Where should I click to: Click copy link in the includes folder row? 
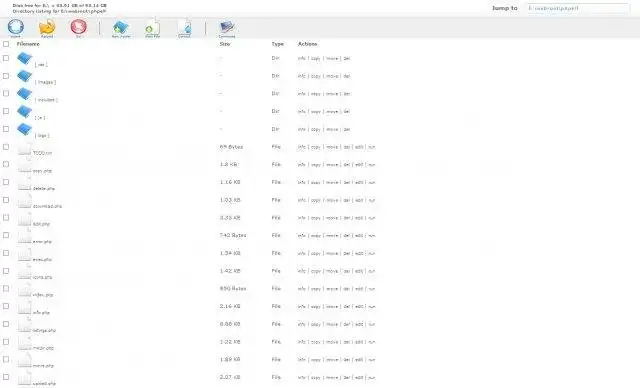[x=316, y=94]
